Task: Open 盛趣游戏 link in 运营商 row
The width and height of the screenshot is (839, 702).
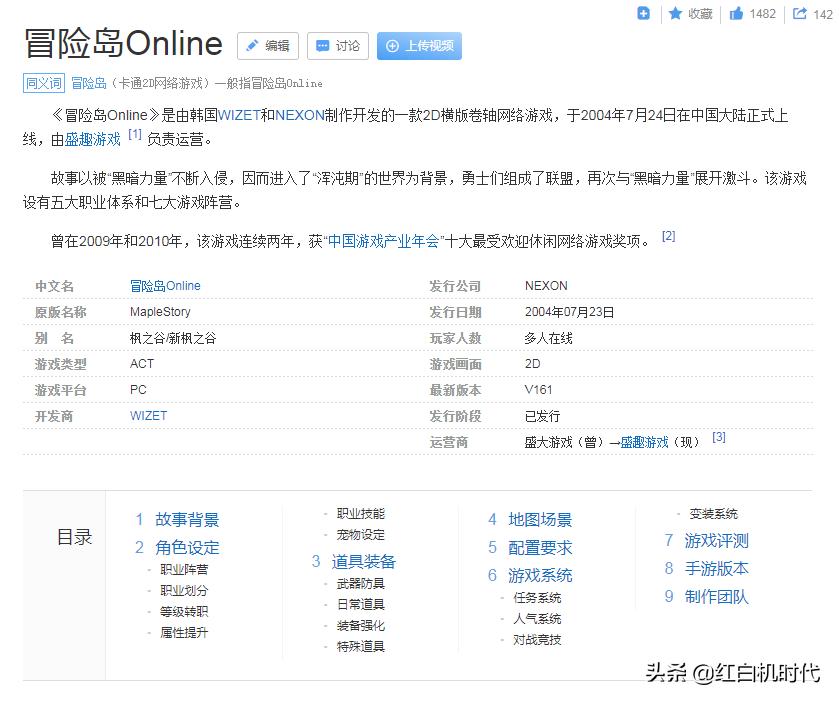Action: click(x=644, y=442)
